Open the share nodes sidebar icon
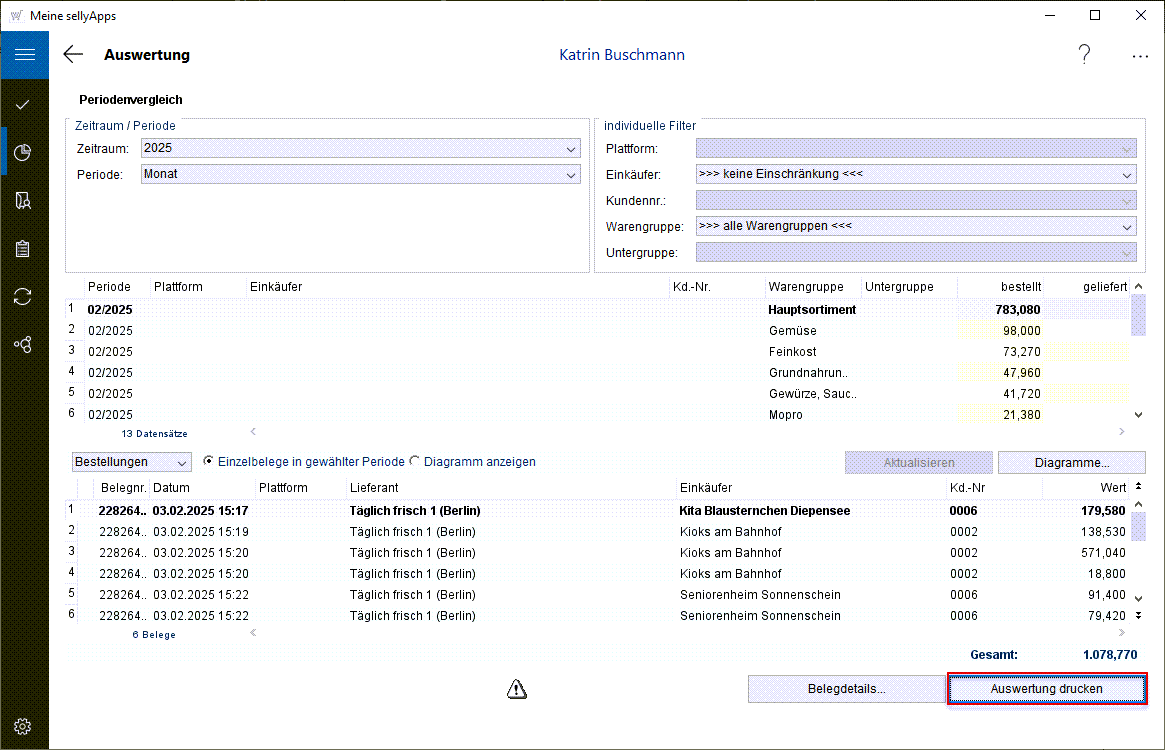1165x750 pixels. (x=23, y=344)
